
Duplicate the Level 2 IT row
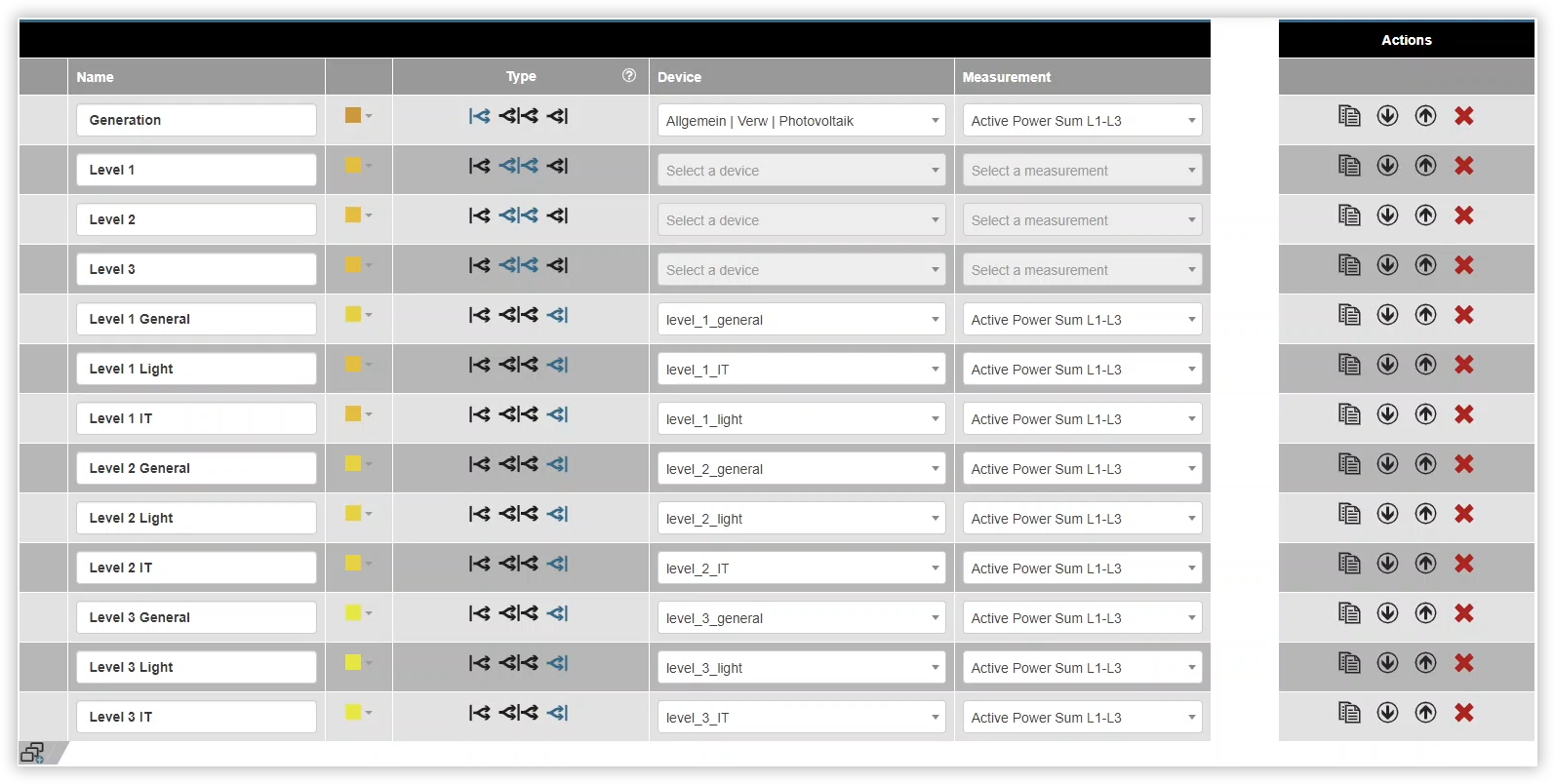(1349, 564)
